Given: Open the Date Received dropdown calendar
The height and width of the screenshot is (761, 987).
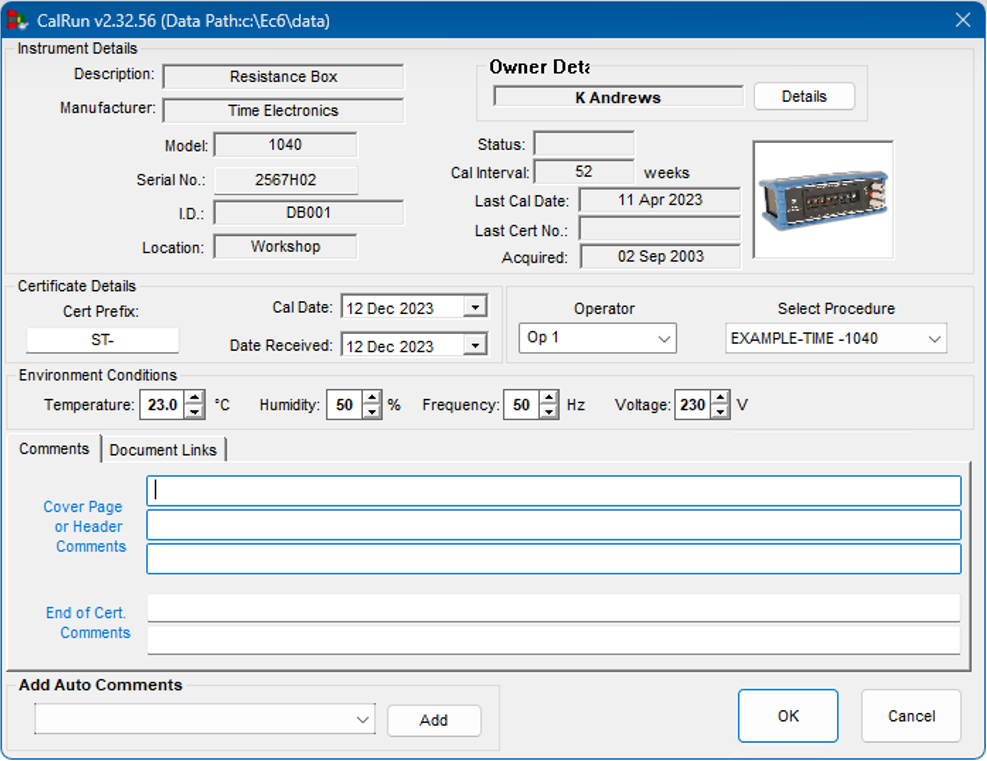Looking at the screenshot, I should pos(476,346).
